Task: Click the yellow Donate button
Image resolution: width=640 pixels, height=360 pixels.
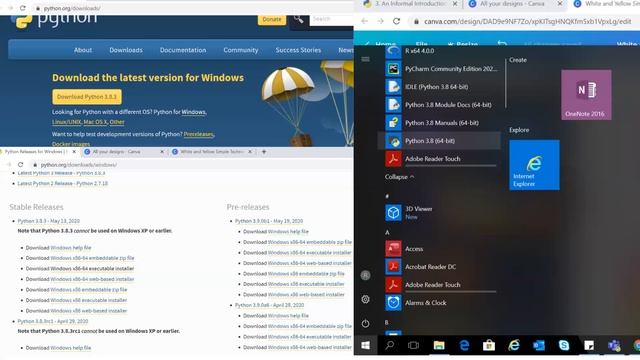Action: tap(272, 19)
